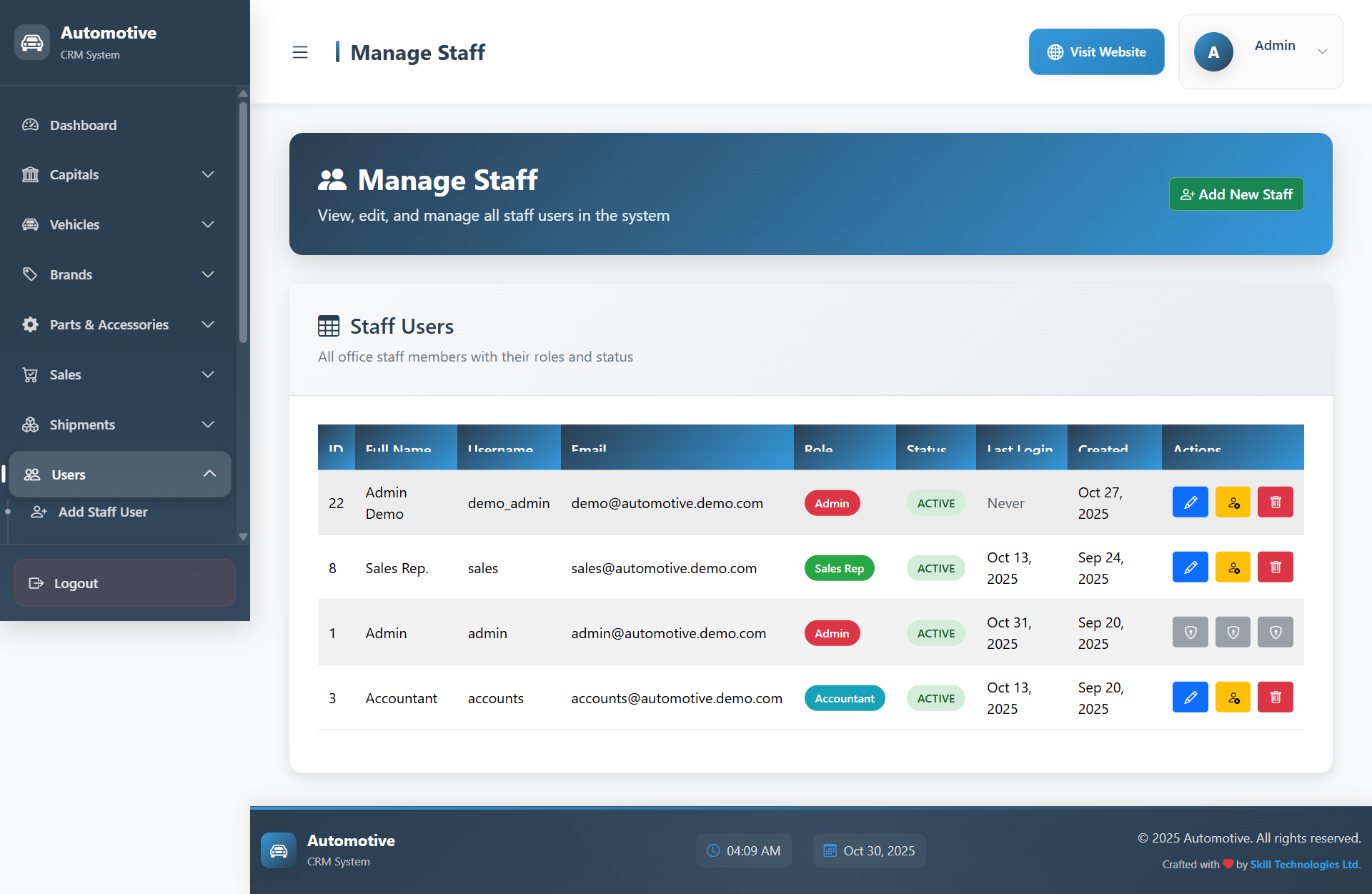The height and width of the screenshot is (894, 1372).
Task: Select Add Staff User submenu item
Action: tap(103, 512)
